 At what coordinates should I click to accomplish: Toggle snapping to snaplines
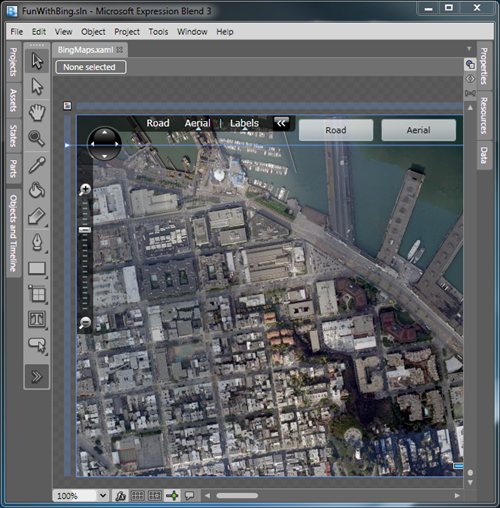(172, 496)
